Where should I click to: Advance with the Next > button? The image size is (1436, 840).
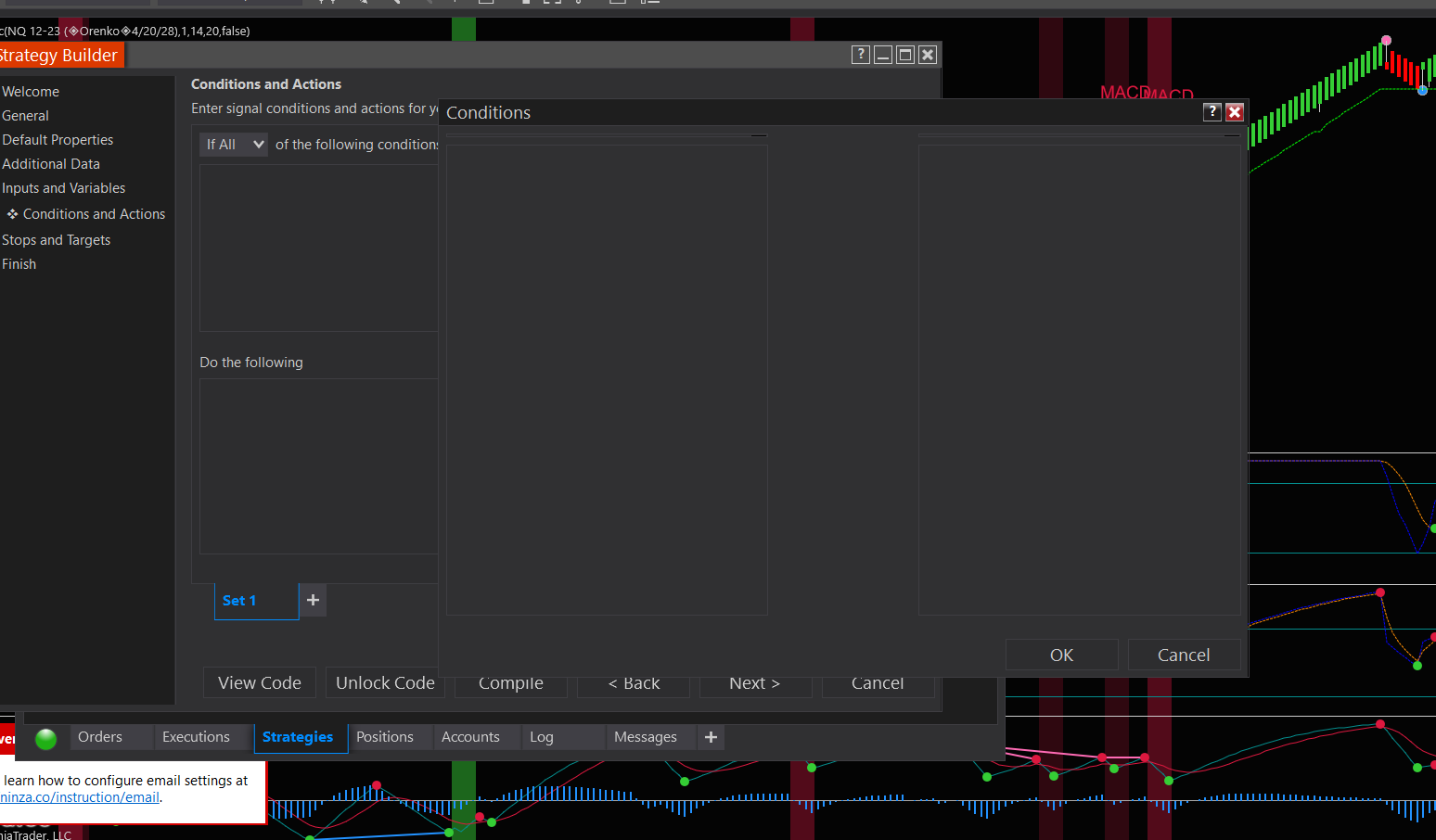coord(755,684)
